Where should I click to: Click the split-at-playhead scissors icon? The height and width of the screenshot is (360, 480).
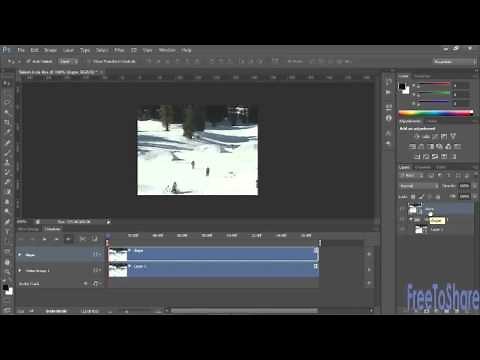[83, 239]
